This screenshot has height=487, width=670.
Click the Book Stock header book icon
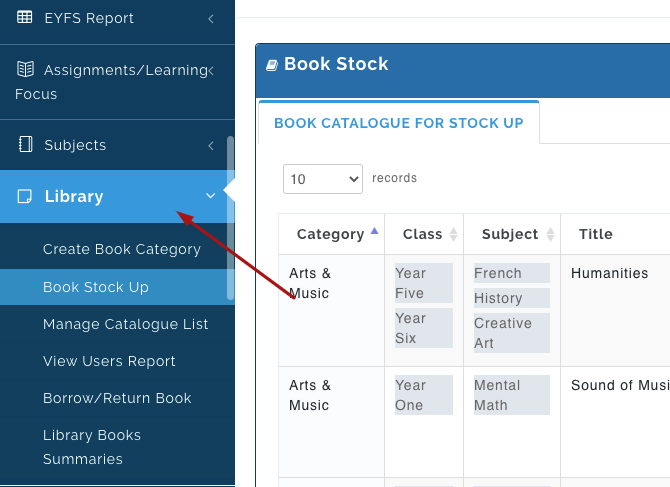[272, 65]
